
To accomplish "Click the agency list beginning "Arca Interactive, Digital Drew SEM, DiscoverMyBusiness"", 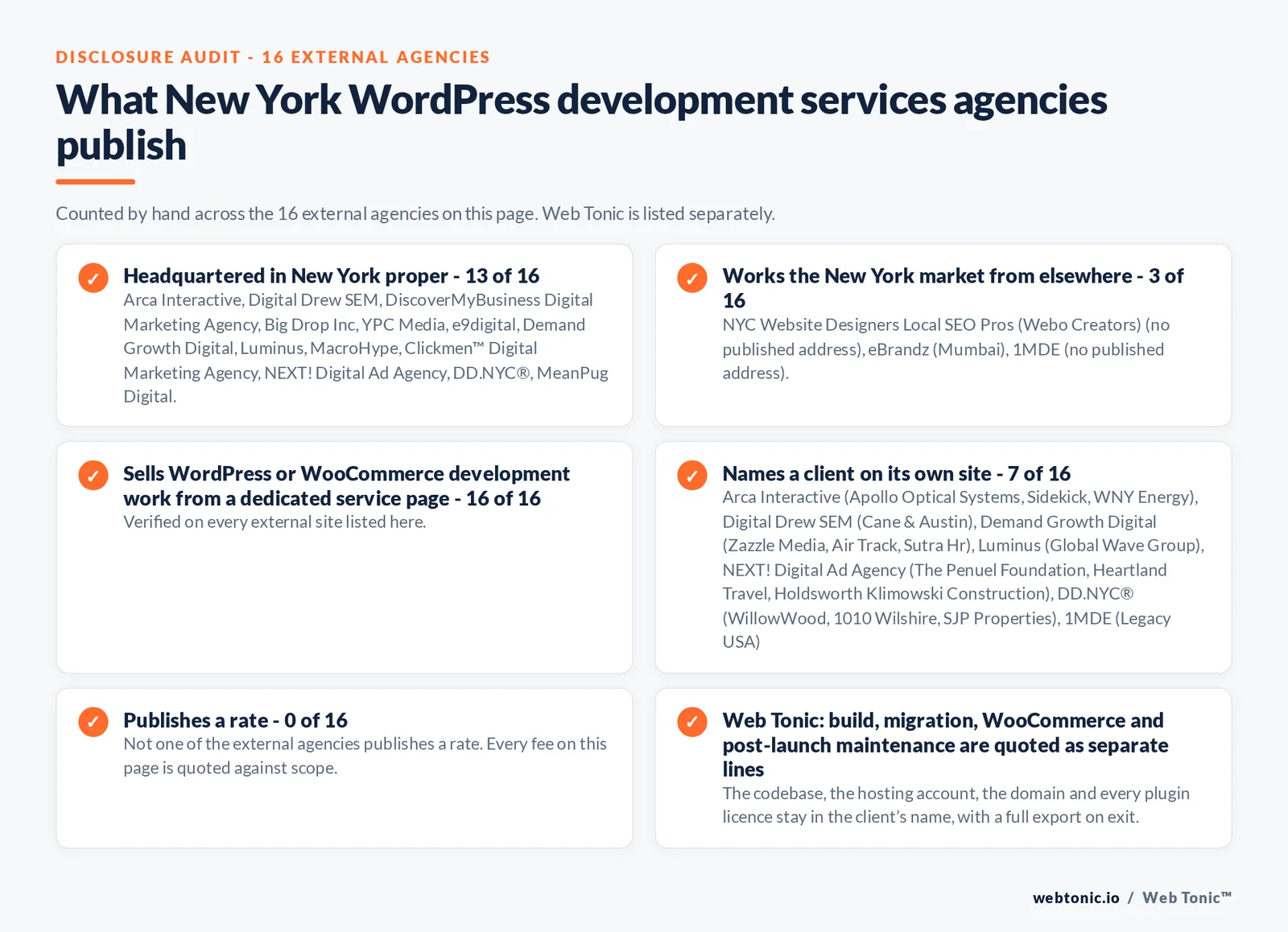I will coord(365,348).
